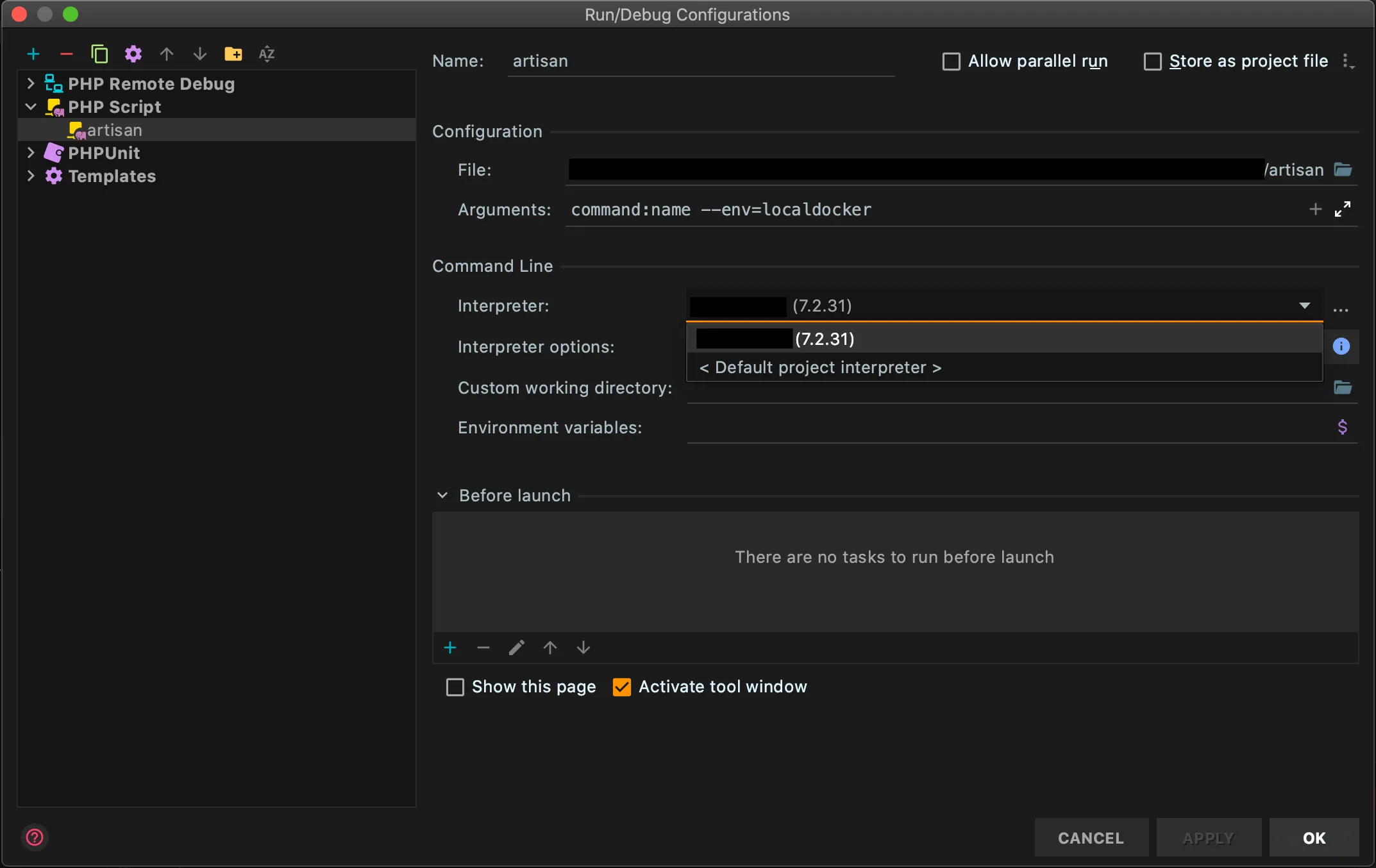Select the 7.2.31 interpreter in dropdown list
Image resolution: width=1376 pixels, height=868 pixels.
pos(825,339)
